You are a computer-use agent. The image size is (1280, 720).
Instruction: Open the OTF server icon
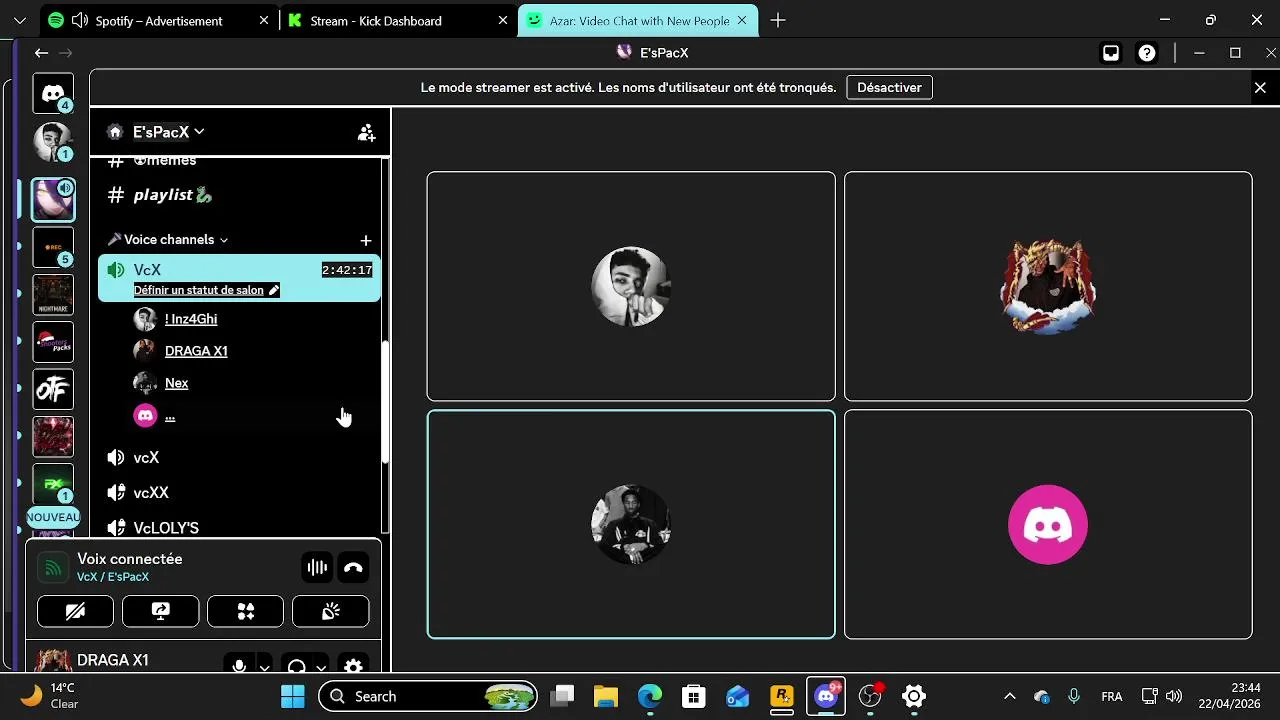pos(53,389)
